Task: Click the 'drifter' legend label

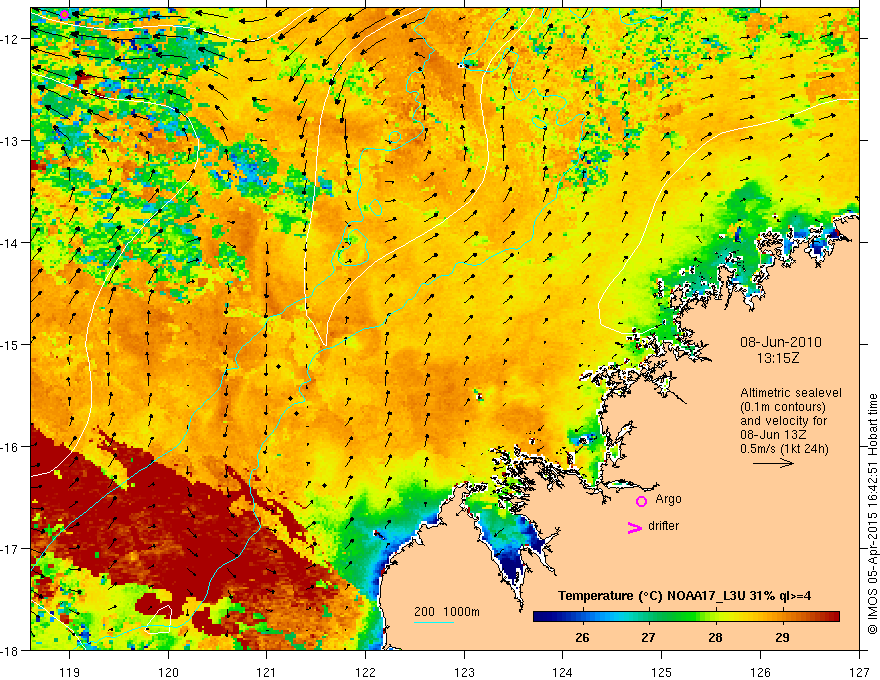Action: click(663, 526)
